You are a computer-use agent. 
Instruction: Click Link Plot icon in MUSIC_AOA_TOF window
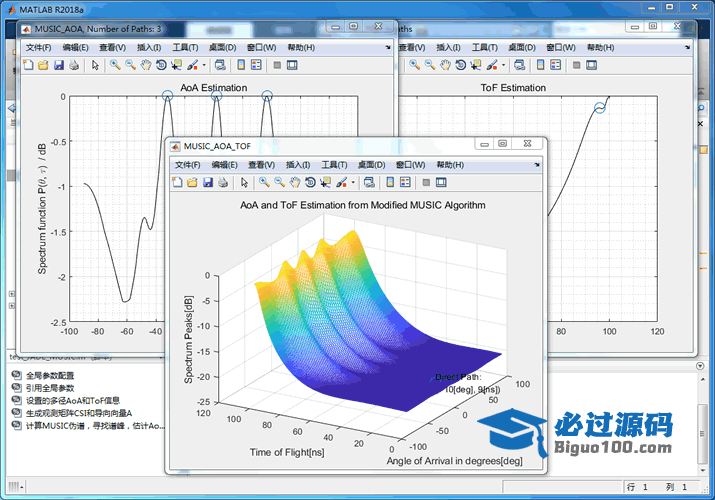[369, 183]
